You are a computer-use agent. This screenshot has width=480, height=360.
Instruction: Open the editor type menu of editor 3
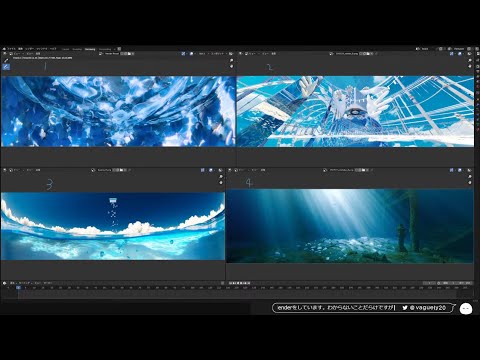coord(5,170)
